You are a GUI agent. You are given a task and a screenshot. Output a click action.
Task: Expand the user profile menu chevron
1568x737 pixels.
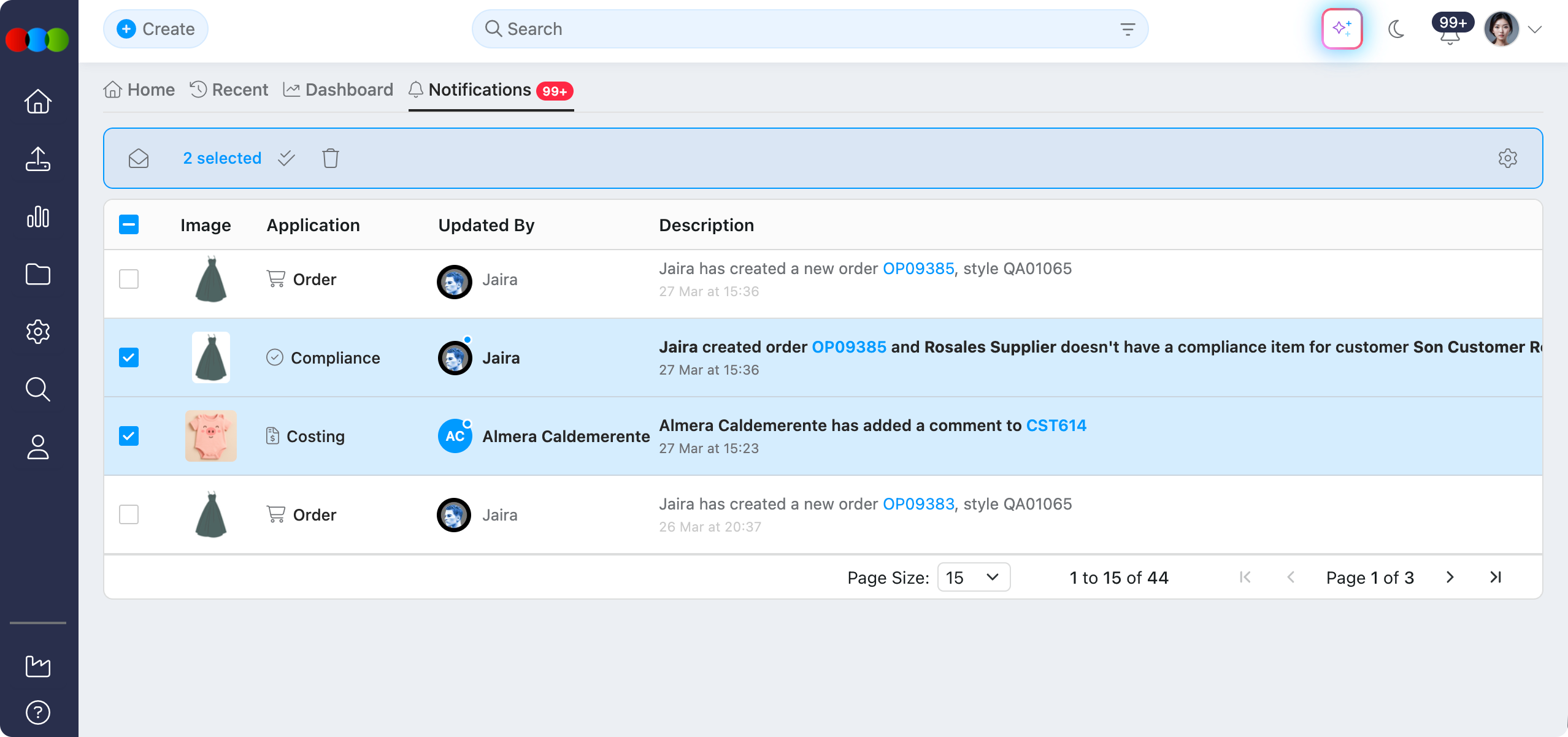(x=1535, y=29)
